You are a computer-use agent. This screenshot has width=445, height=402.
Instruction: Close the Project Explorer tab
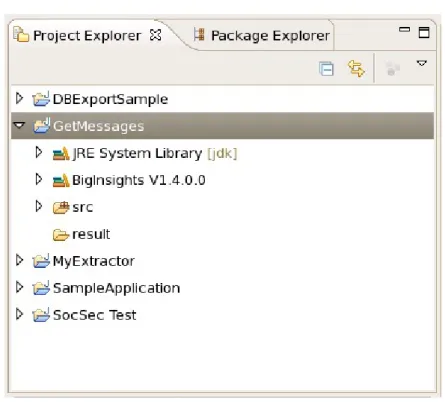tap(156, 35)
